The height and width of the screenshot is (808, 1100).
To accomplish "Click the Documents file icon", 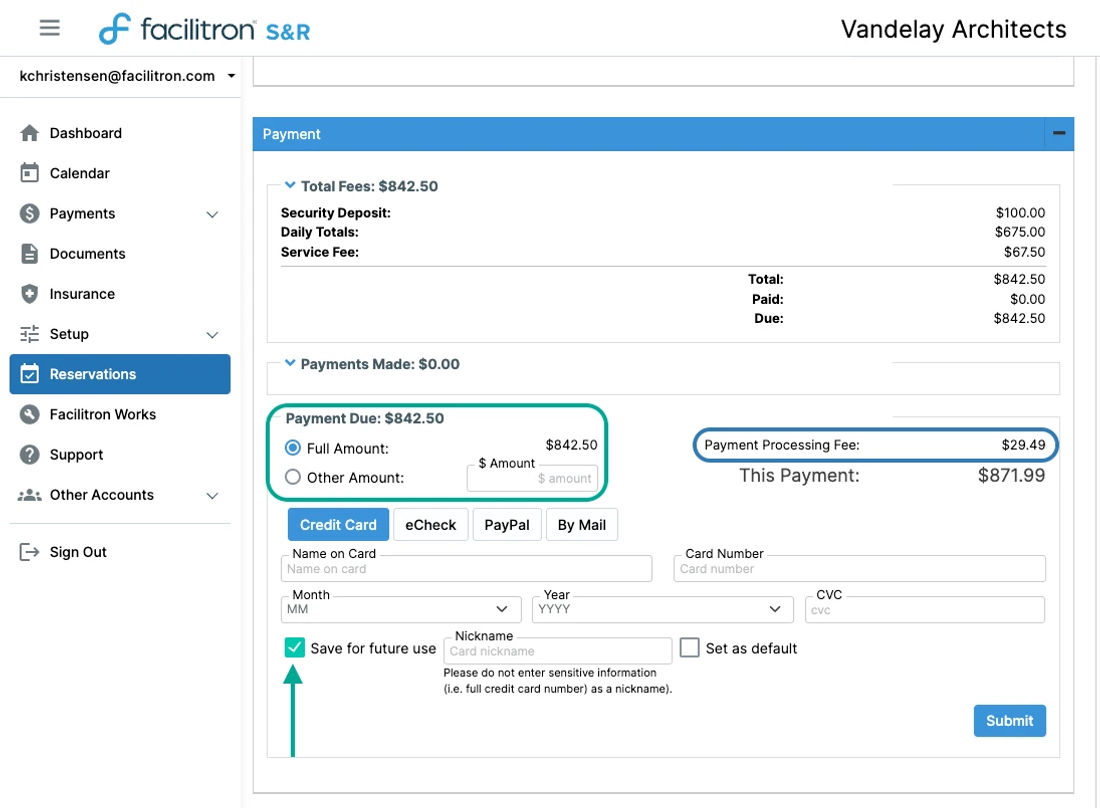I will pyautogui.click(x=29, y=254).
